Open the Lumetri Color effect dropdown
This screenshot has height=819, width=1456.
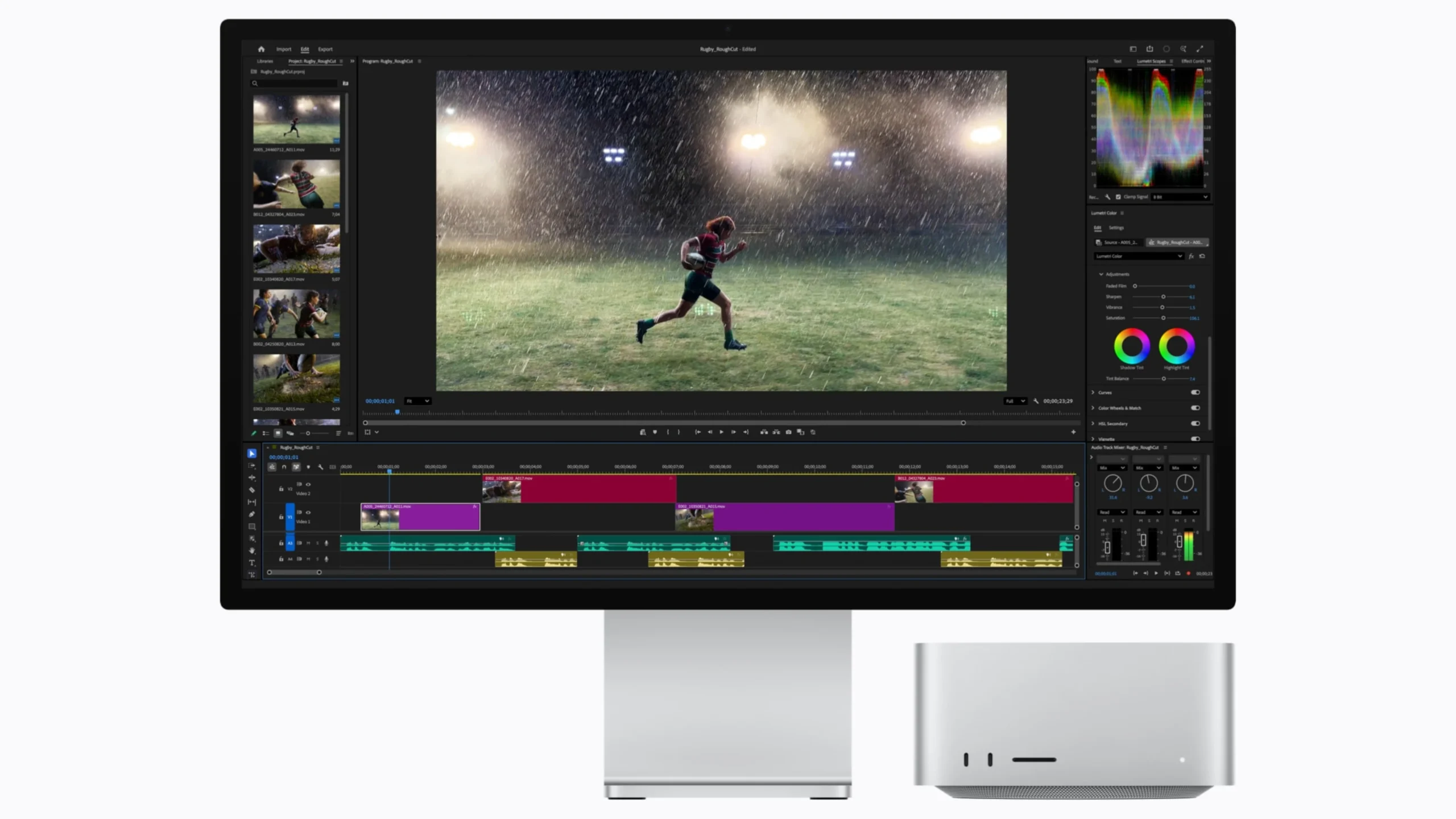click(x=1139, y=257)
